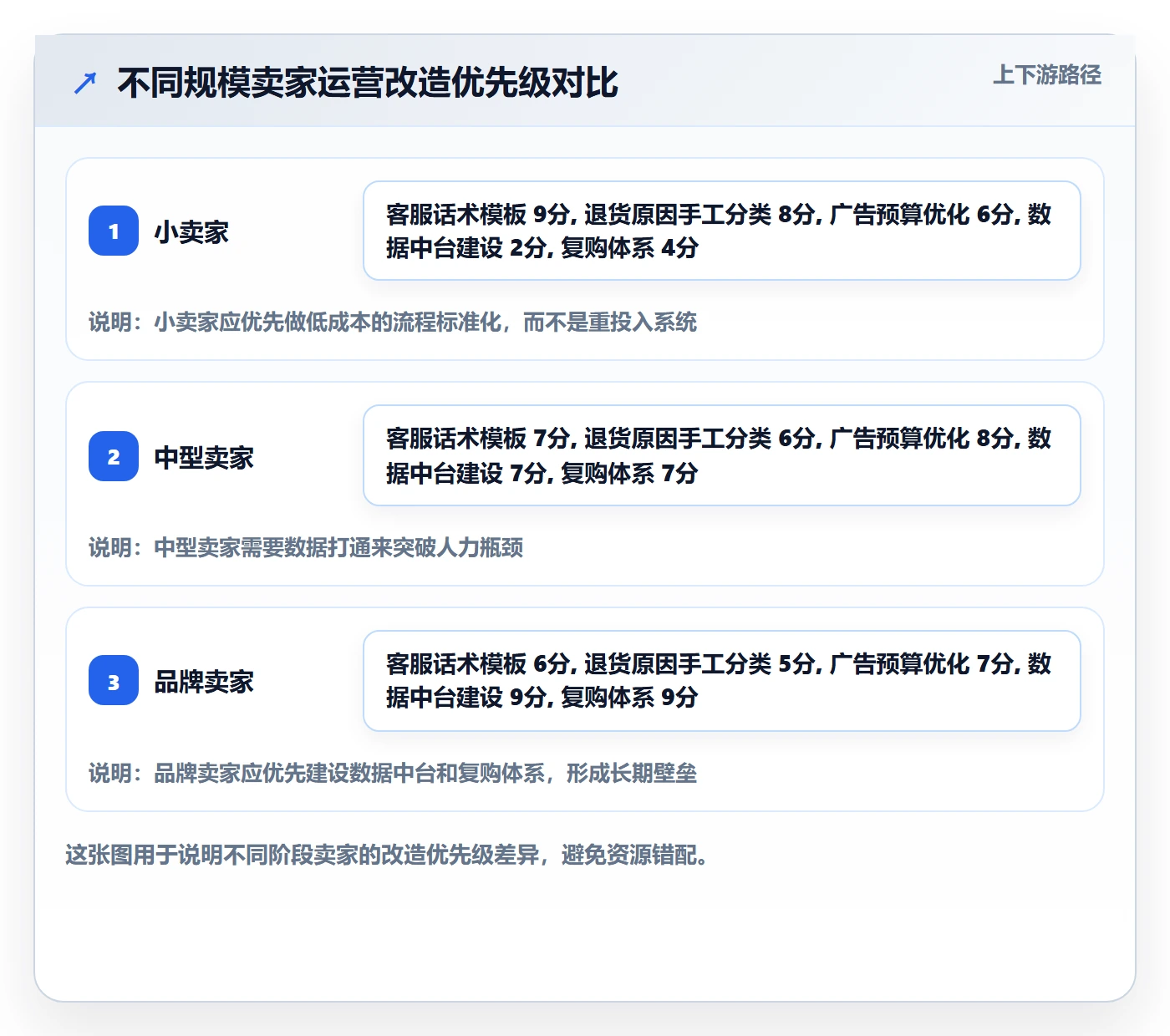This screenshot has width=1170, height=1036.
Task: Click the title 不同规模卖家运营改造优先级对比
Action: [368, 83]
